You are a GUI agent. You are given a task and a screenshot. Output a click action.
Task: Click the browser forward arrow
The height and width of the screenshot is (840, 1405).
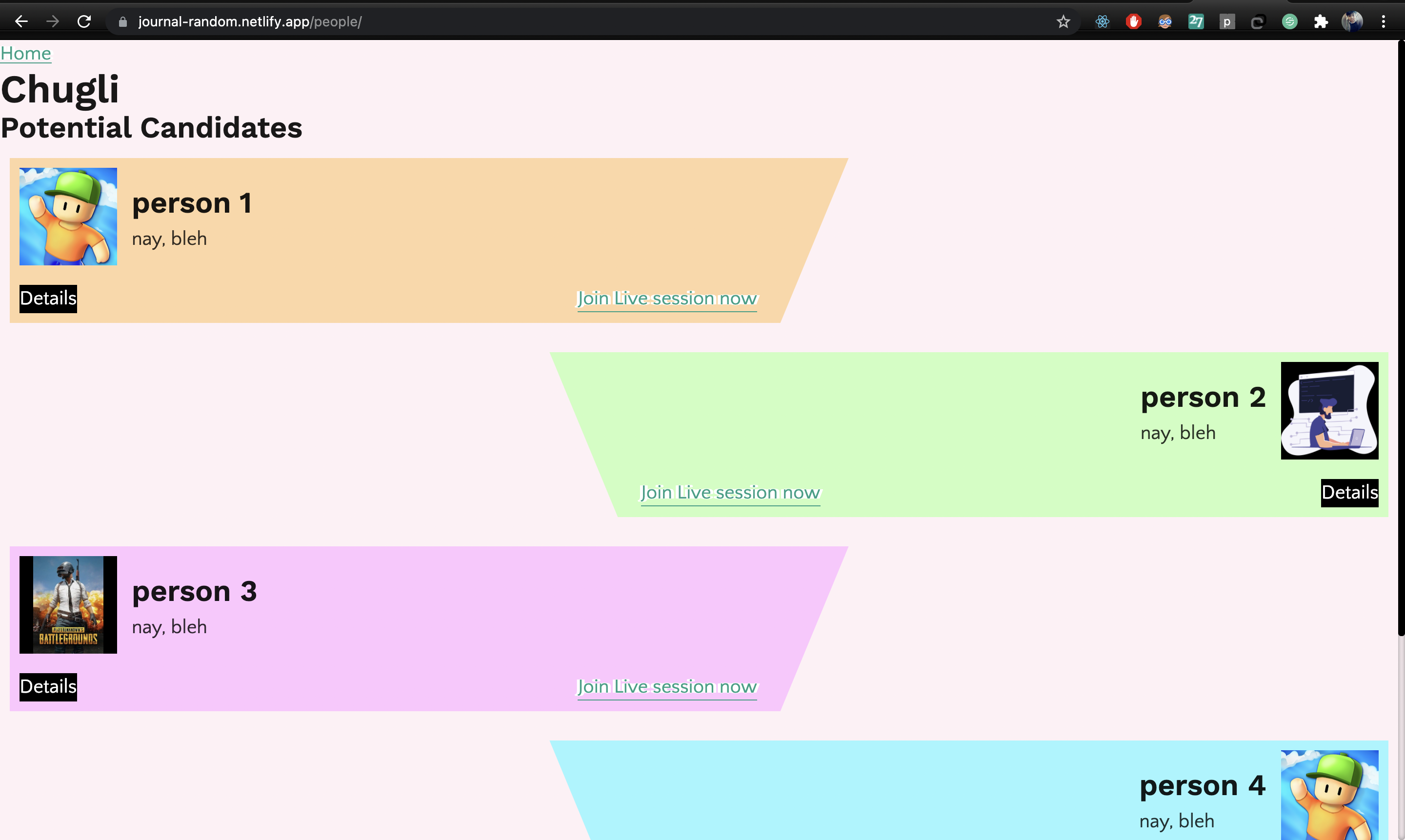(53, 21)
